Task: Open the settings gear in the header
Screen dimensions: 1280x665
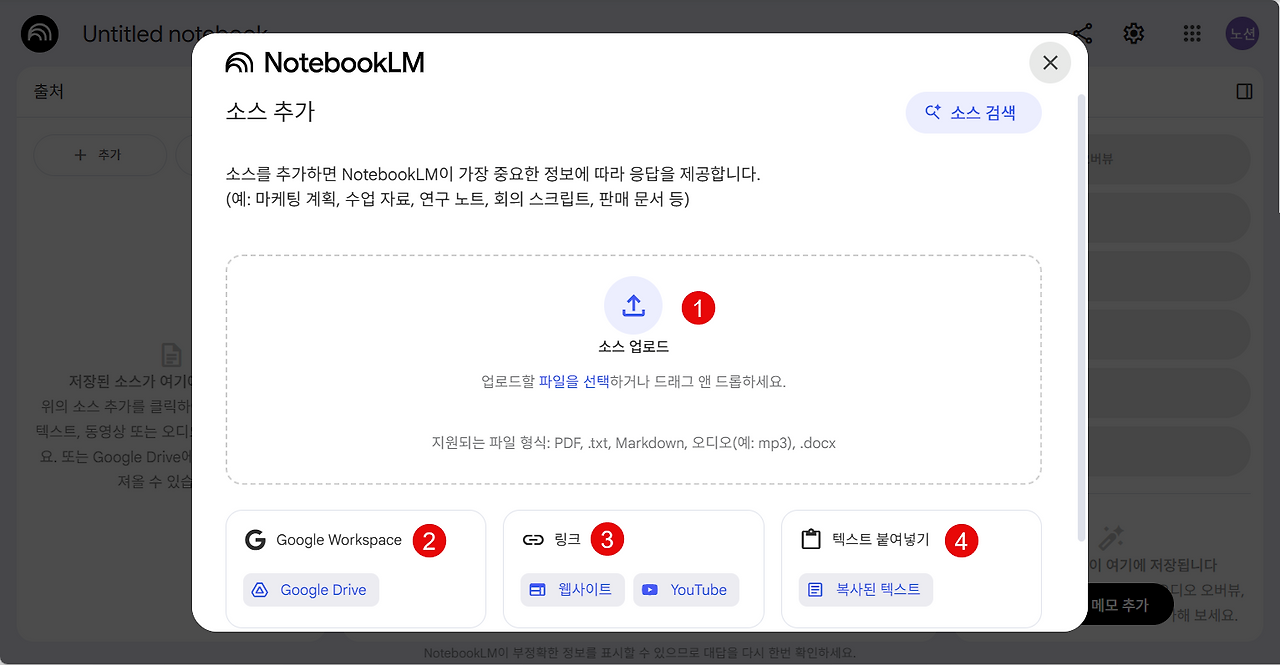Action: pyautogui.click(x=1133, y=34)
